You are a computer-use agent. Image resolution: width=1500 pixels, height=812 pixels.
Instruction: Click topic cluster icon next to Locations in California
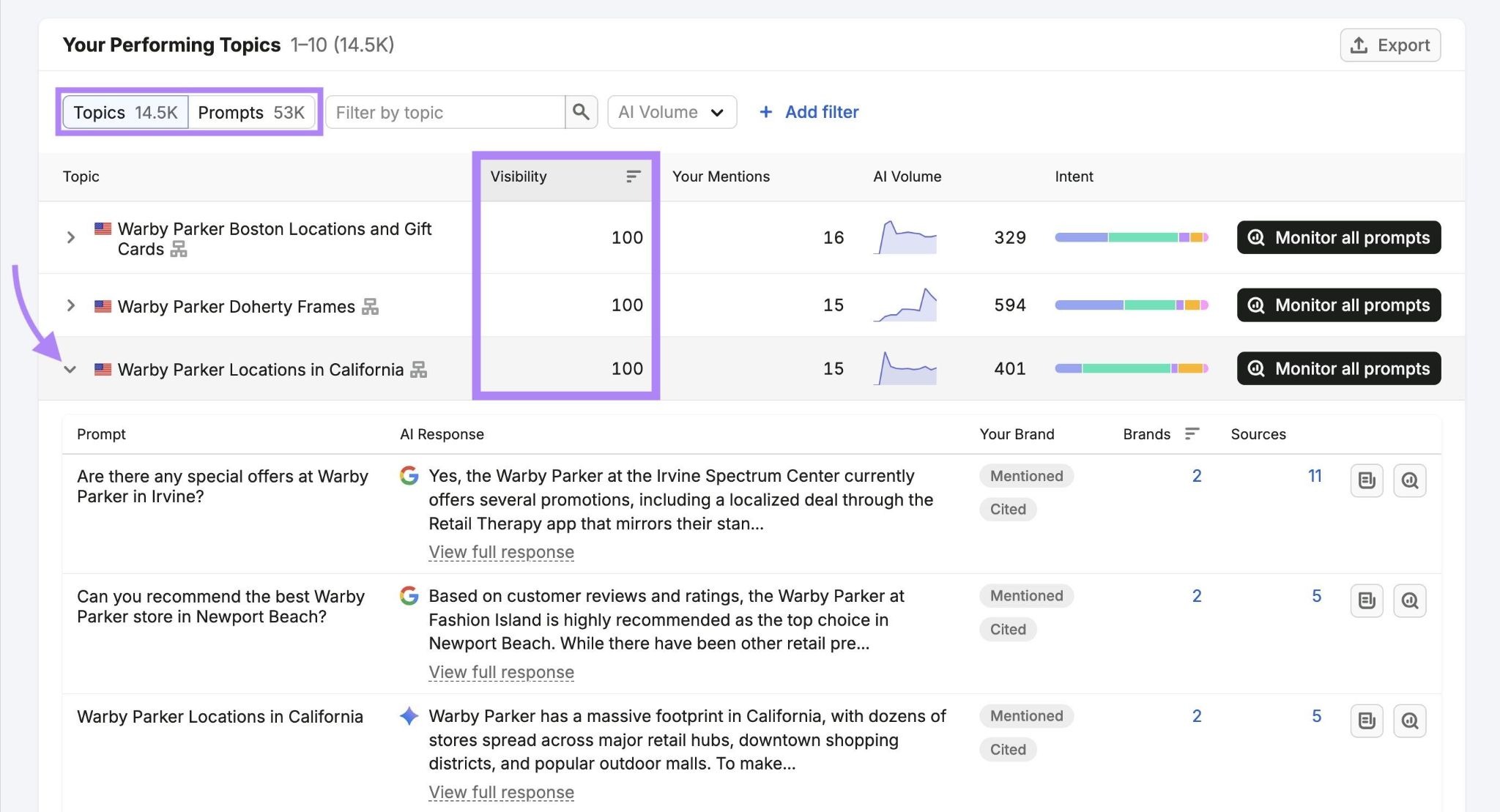(x=418, y=370)
